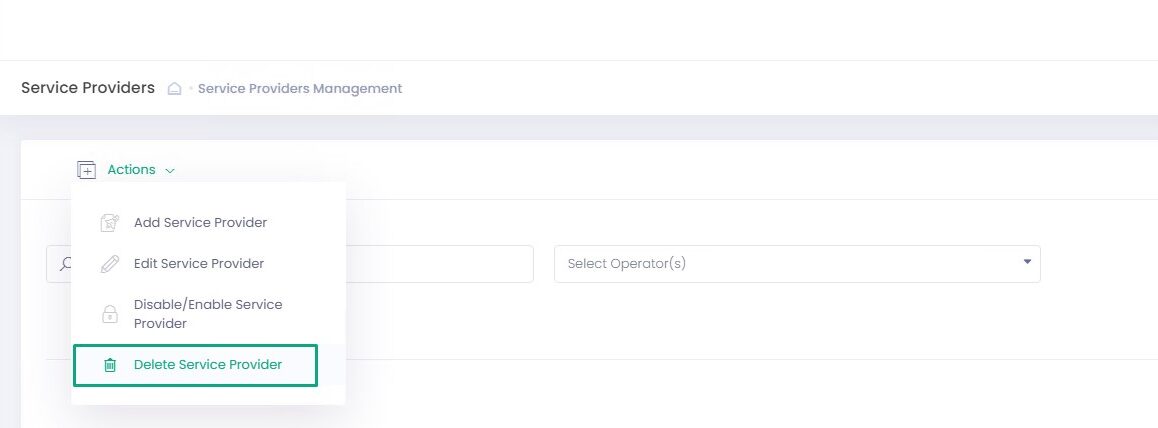The width and height of the screenshot is (1158, 428).
Task: Click the trash icon for Delete
Action: [110, 366]
